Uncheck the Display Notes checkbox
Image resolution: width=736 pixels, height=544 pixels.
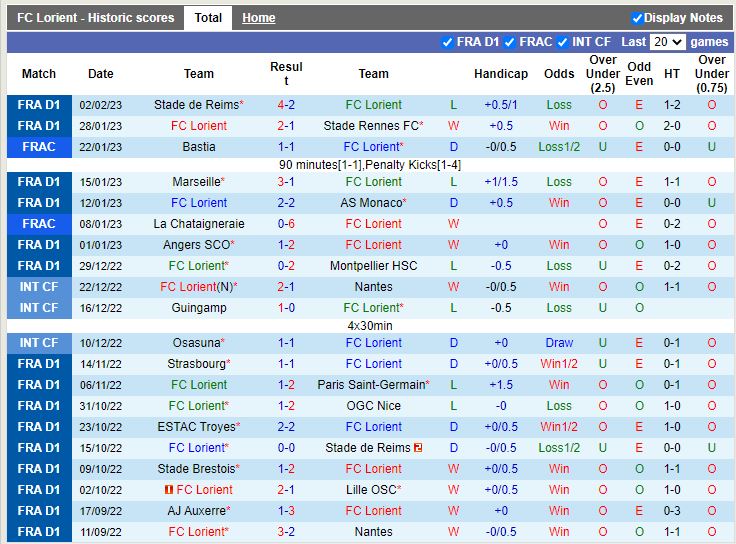coord(637,18)
